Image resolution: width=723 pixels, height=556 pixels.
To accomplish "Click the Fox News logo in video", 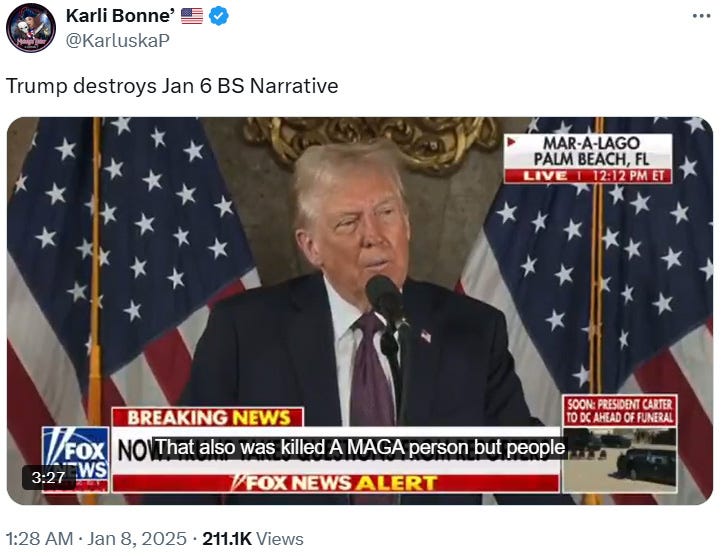I will [x=76, y=459].
